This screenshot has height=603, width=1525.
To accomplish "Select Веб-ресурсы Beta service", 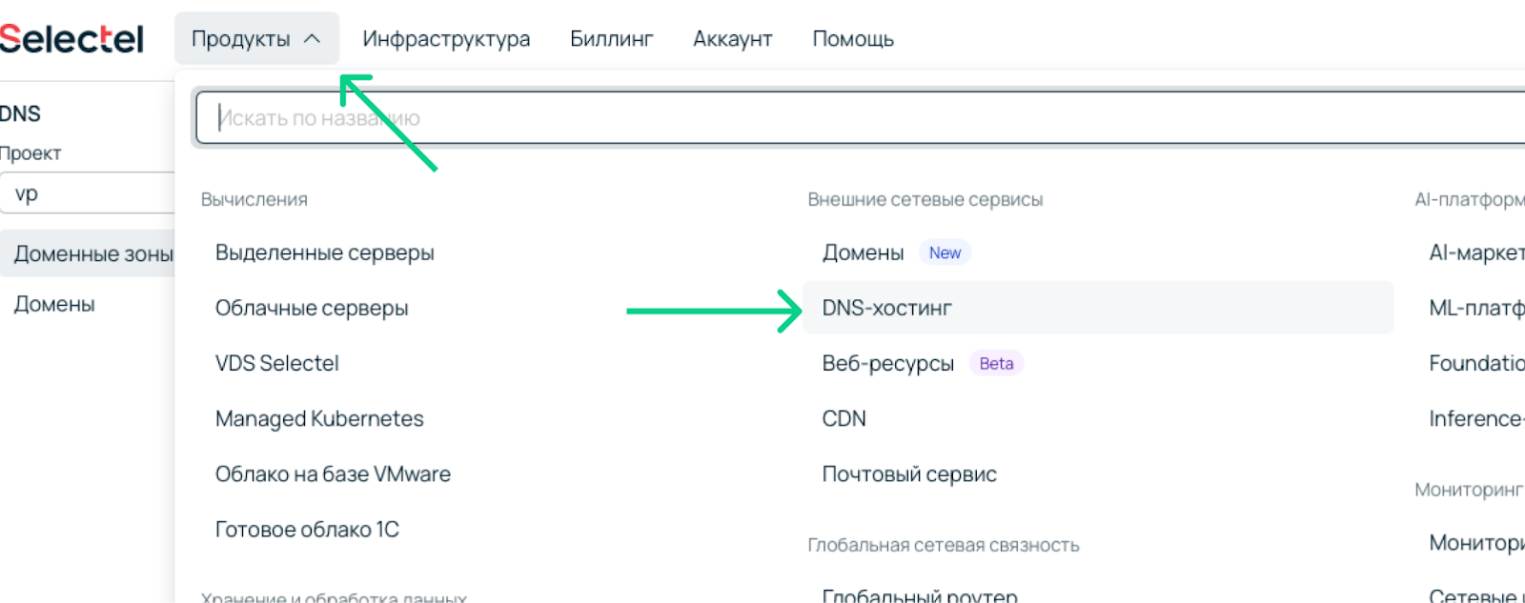I will pos(890,363).
